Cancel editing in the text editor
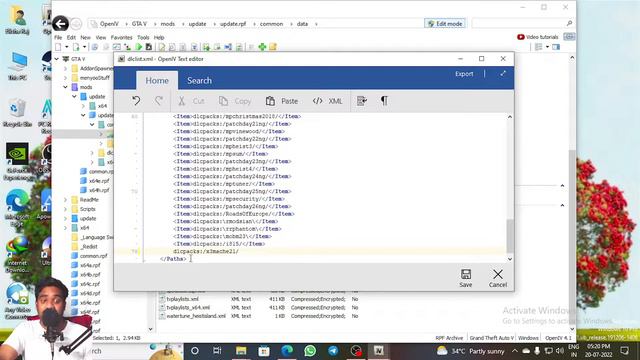This screenshot has height=360, width=640. (x=498, y=278)
